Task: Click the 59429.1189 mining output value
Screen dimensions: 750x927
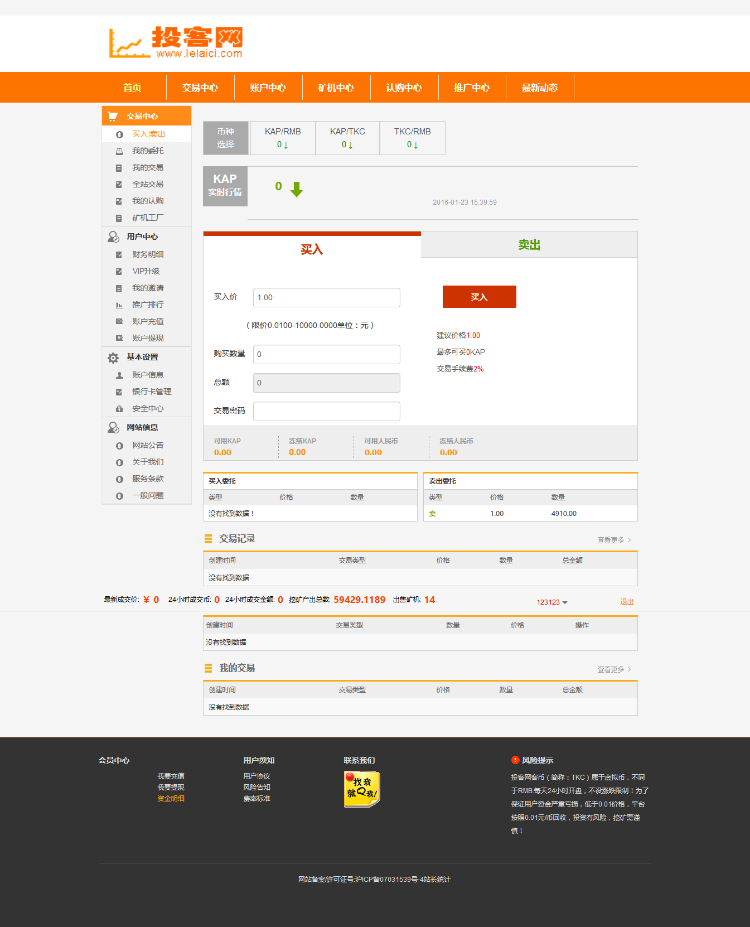Action: point(359,599)
